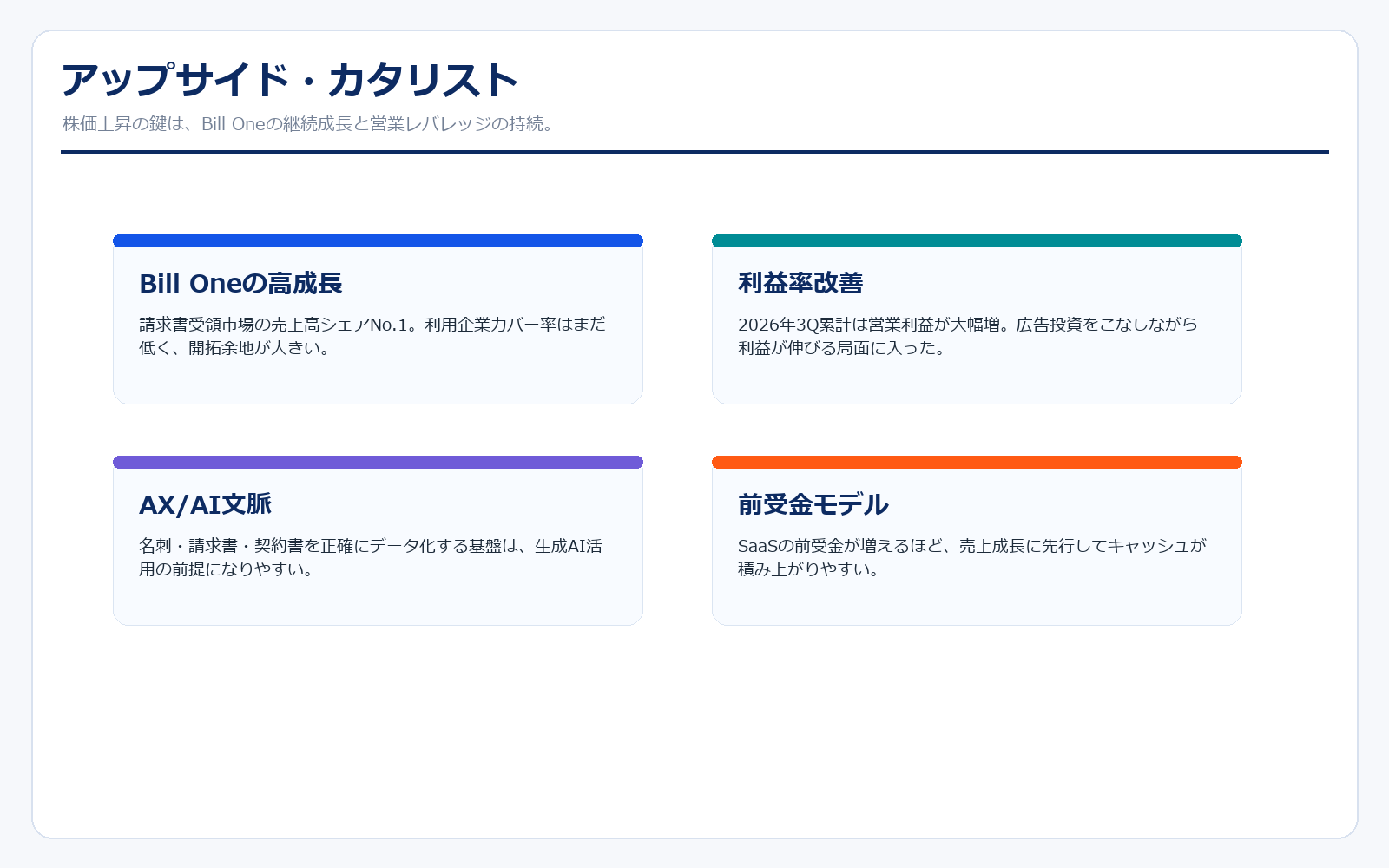Screen dimensions: 1389x868
Task: Click the description starting 請求書受領市場の売上高シェア
Action: (x=372, y=336)
